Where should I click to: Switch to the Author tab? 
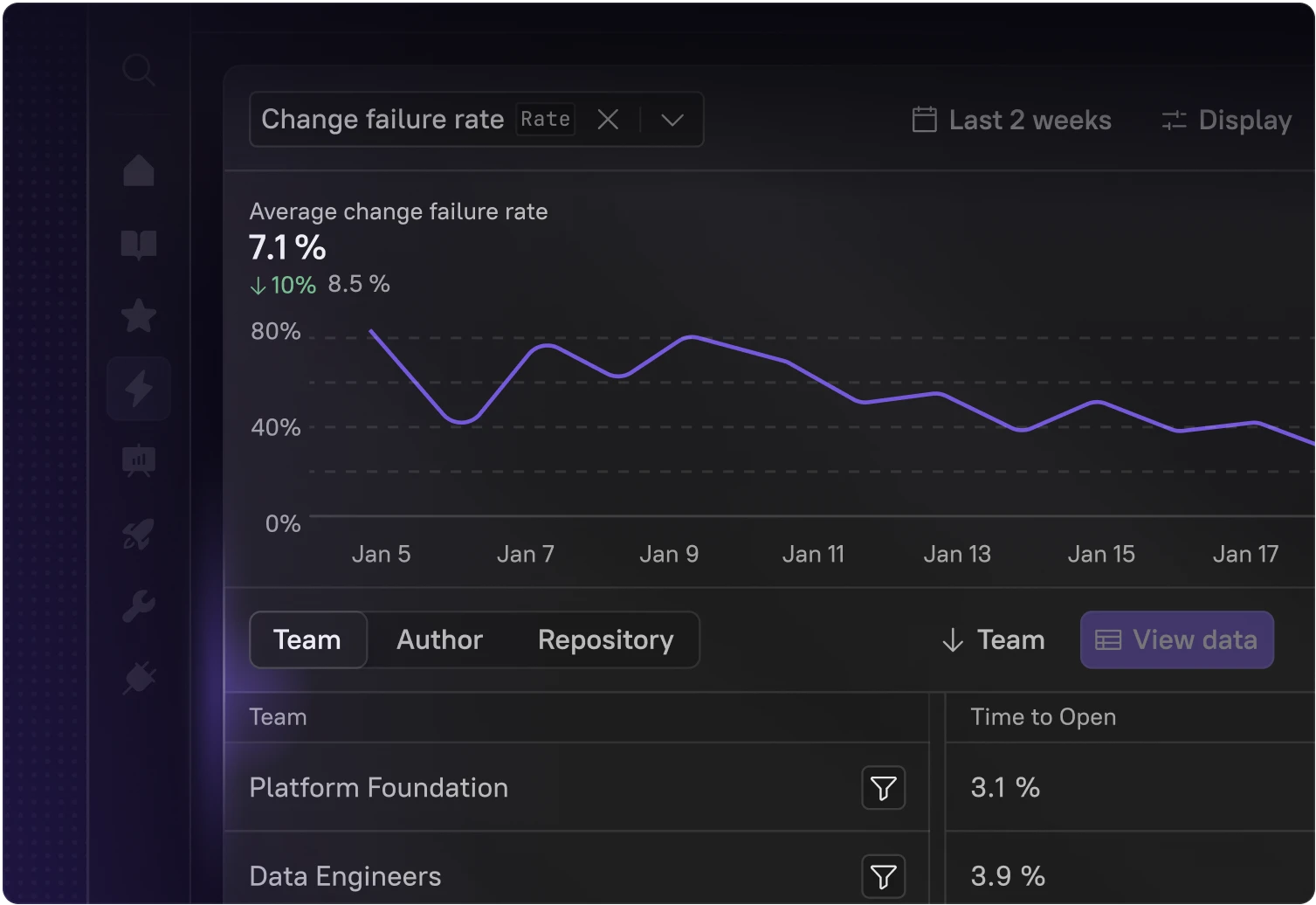click(x=439, y=640)
